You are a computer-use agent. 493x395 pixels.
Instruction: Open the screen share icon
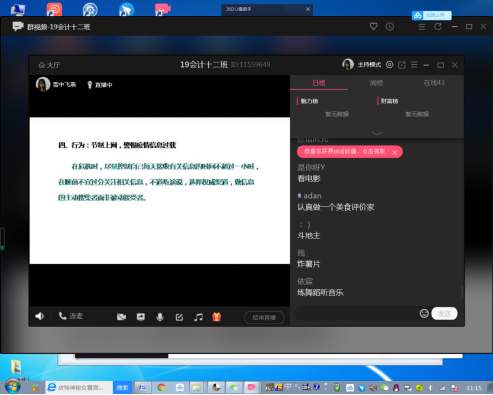[x=141, y=317]
